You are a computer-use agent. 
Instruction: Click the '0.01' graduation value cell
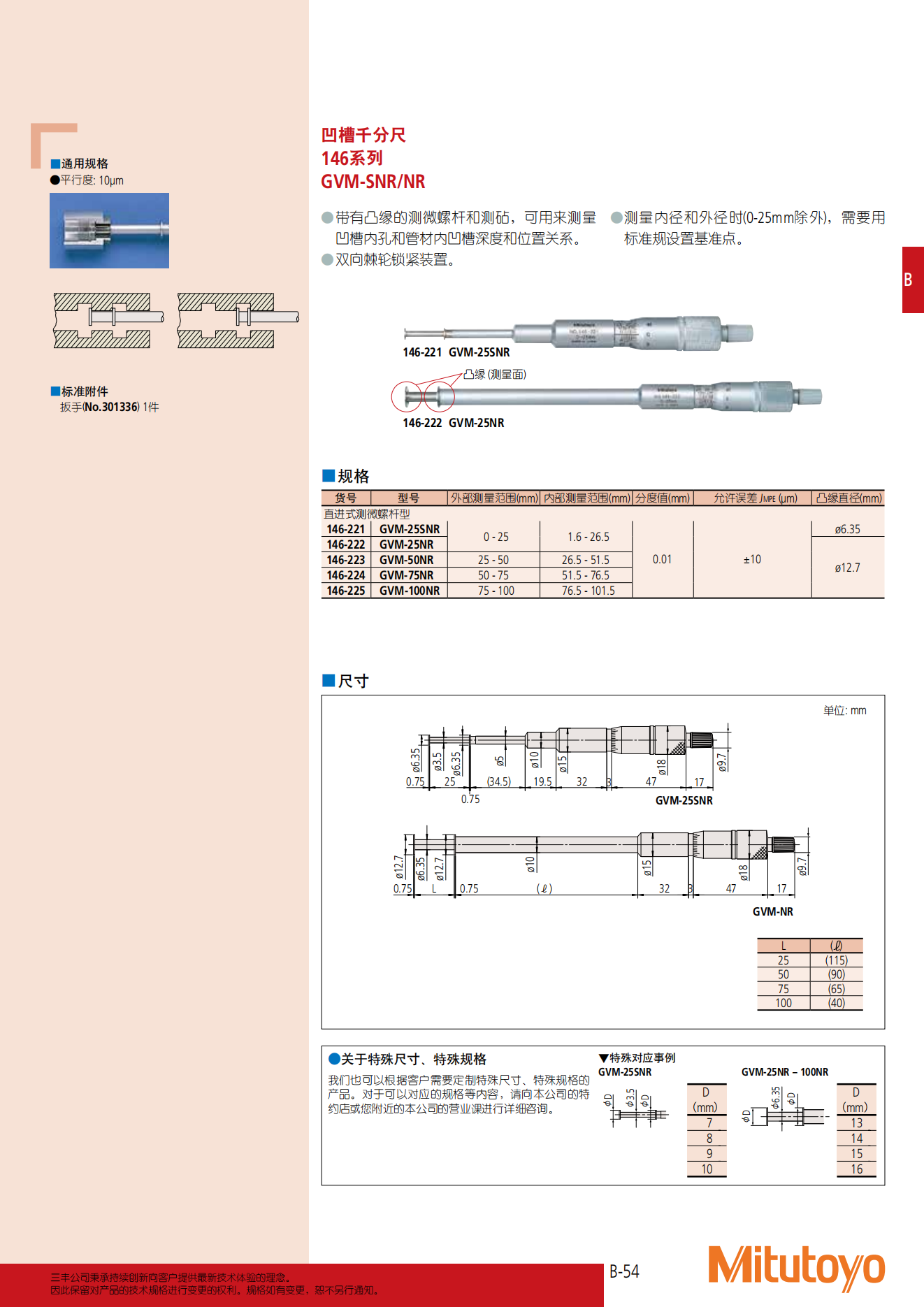coord(662,559)
